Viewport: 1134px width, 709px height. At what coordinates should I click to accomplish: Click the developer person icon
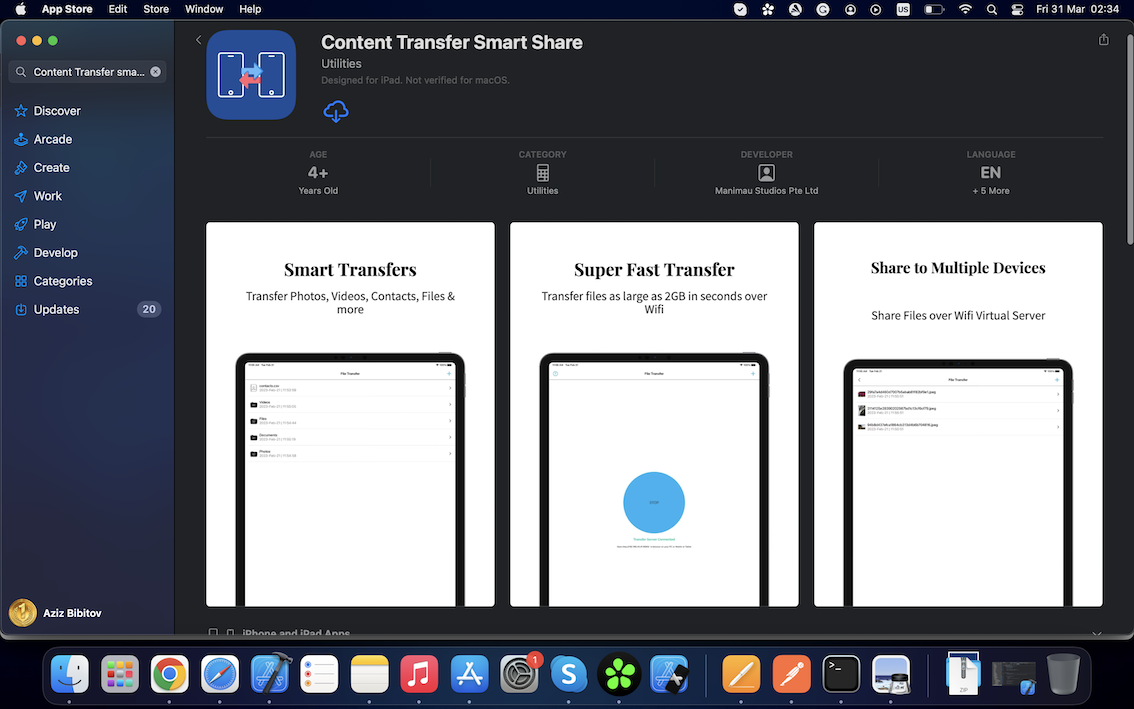(766, 173)
